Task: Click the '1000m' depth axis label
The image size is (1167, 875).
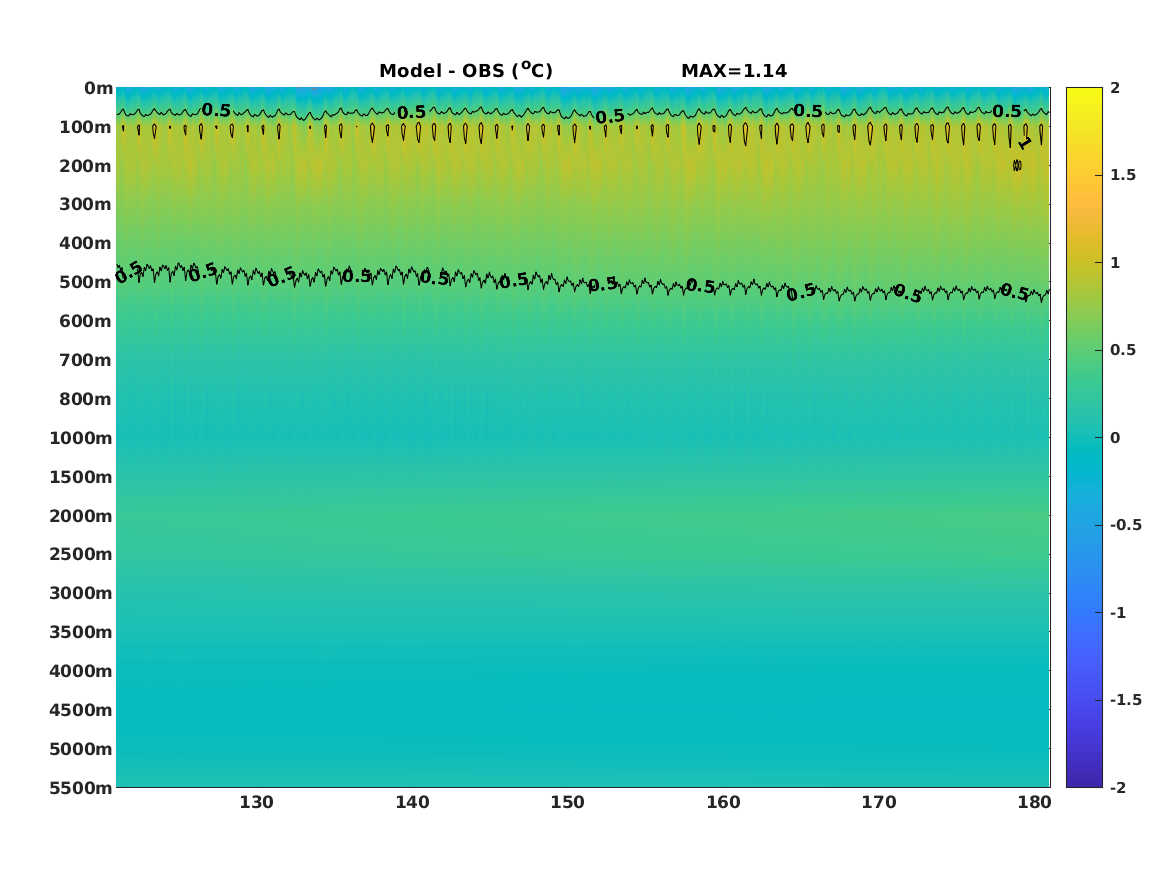Action: [x=80, y=438]
